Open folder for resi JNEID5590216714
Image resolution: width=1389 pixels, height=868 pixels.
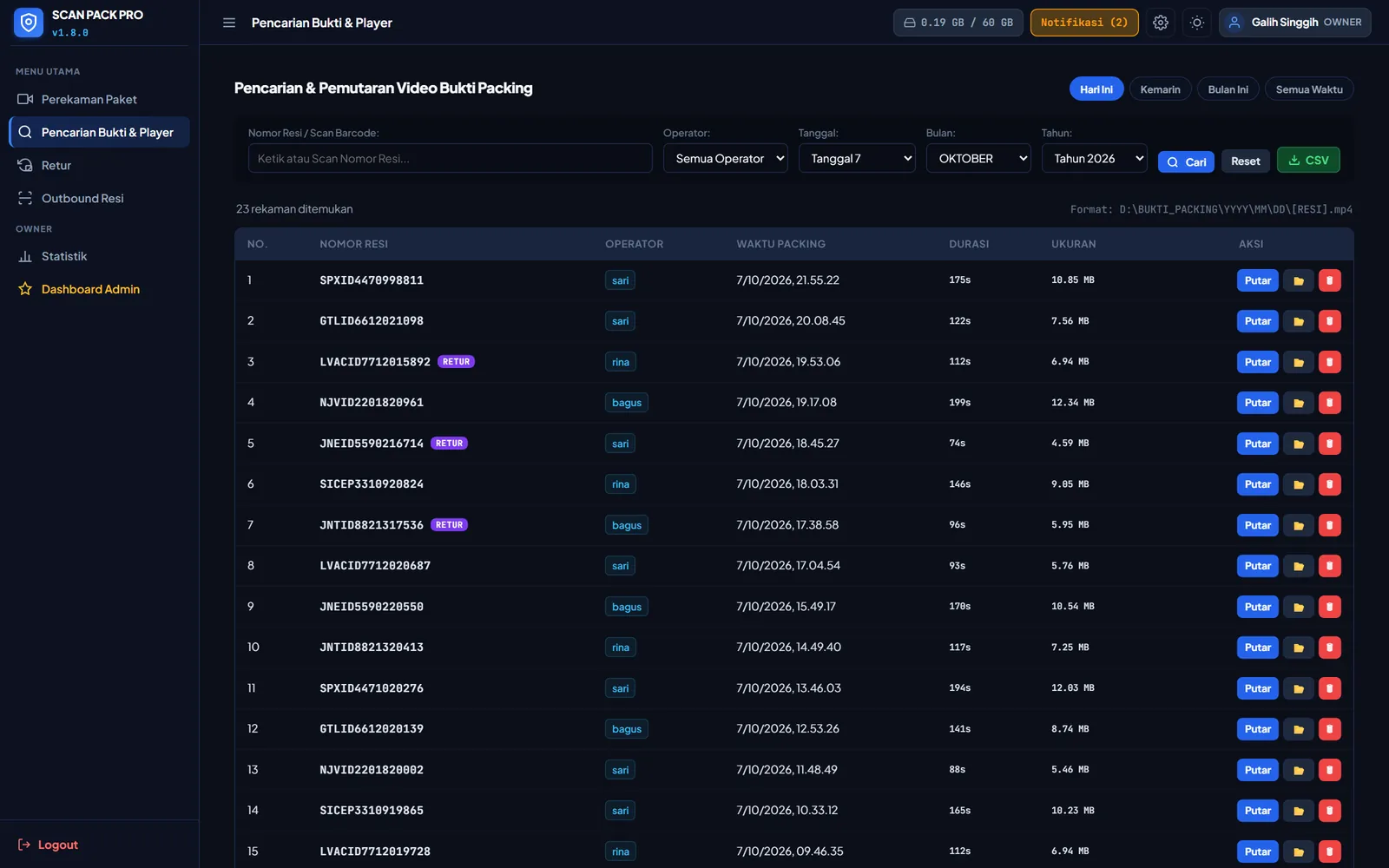tap(1299, 444)
